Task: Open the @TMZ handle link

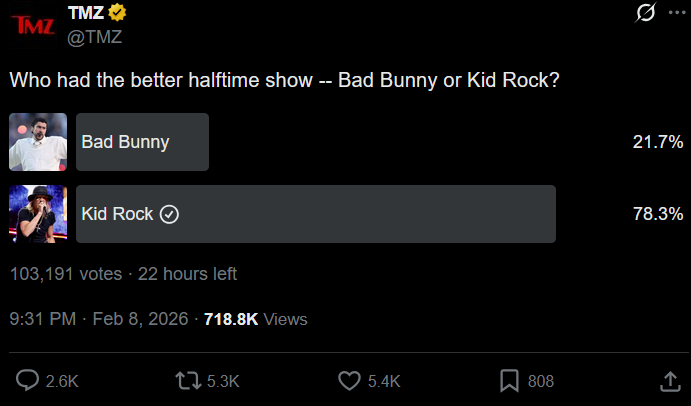Action: click(93, 37)
